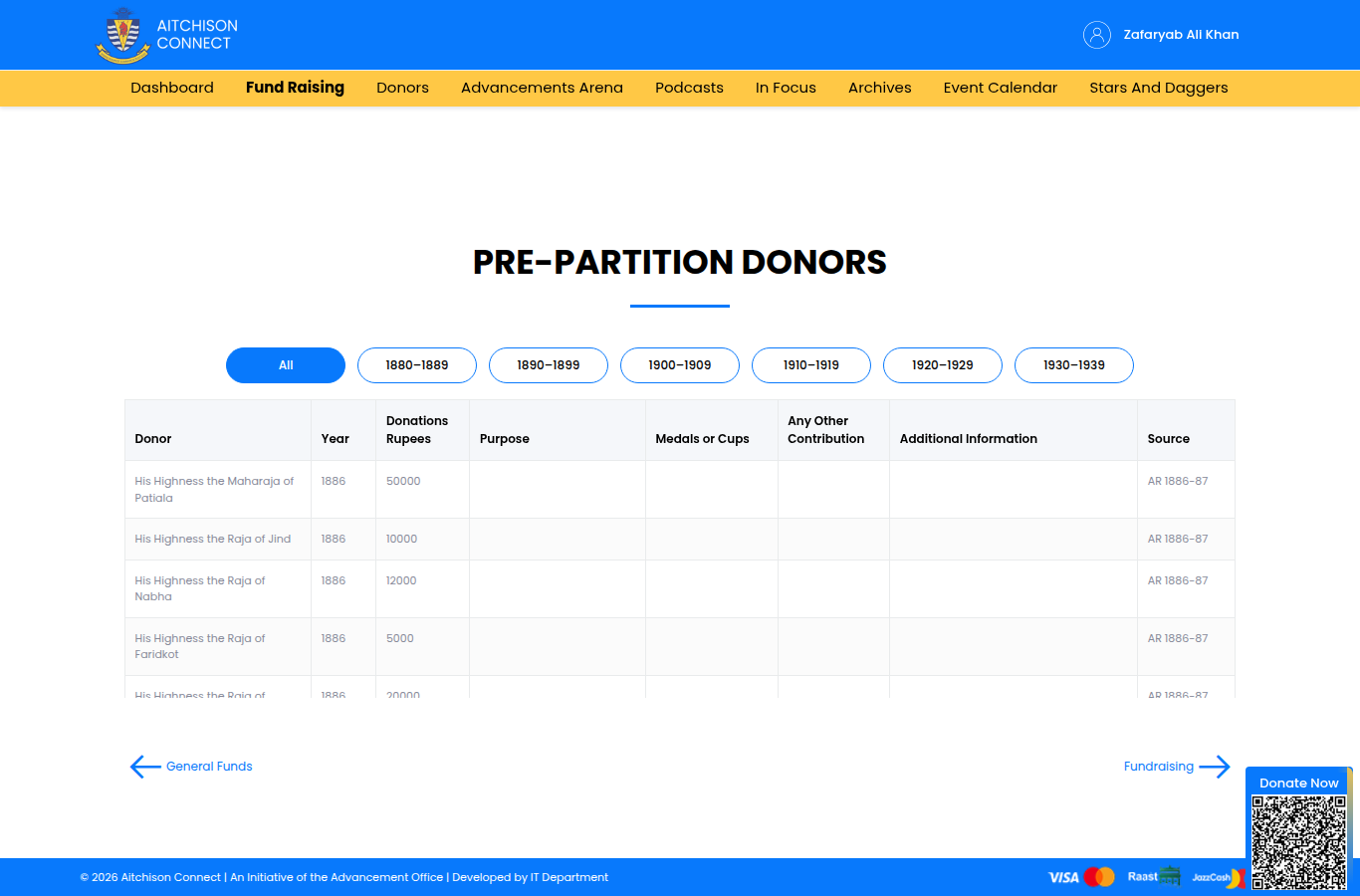The image size is (1360, 896).
Task: Click the 12000 donation amount
Action: (x=401, y=580)
